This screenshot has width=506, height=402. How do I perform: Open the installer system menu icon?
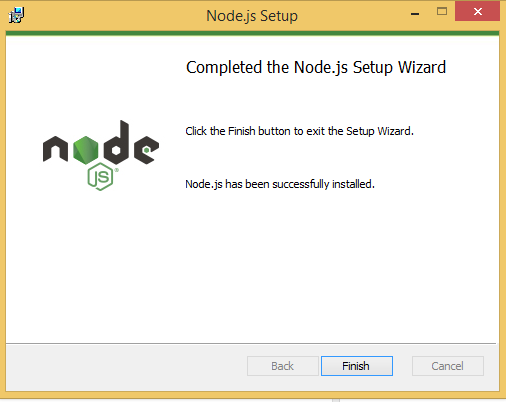point(16,15)
